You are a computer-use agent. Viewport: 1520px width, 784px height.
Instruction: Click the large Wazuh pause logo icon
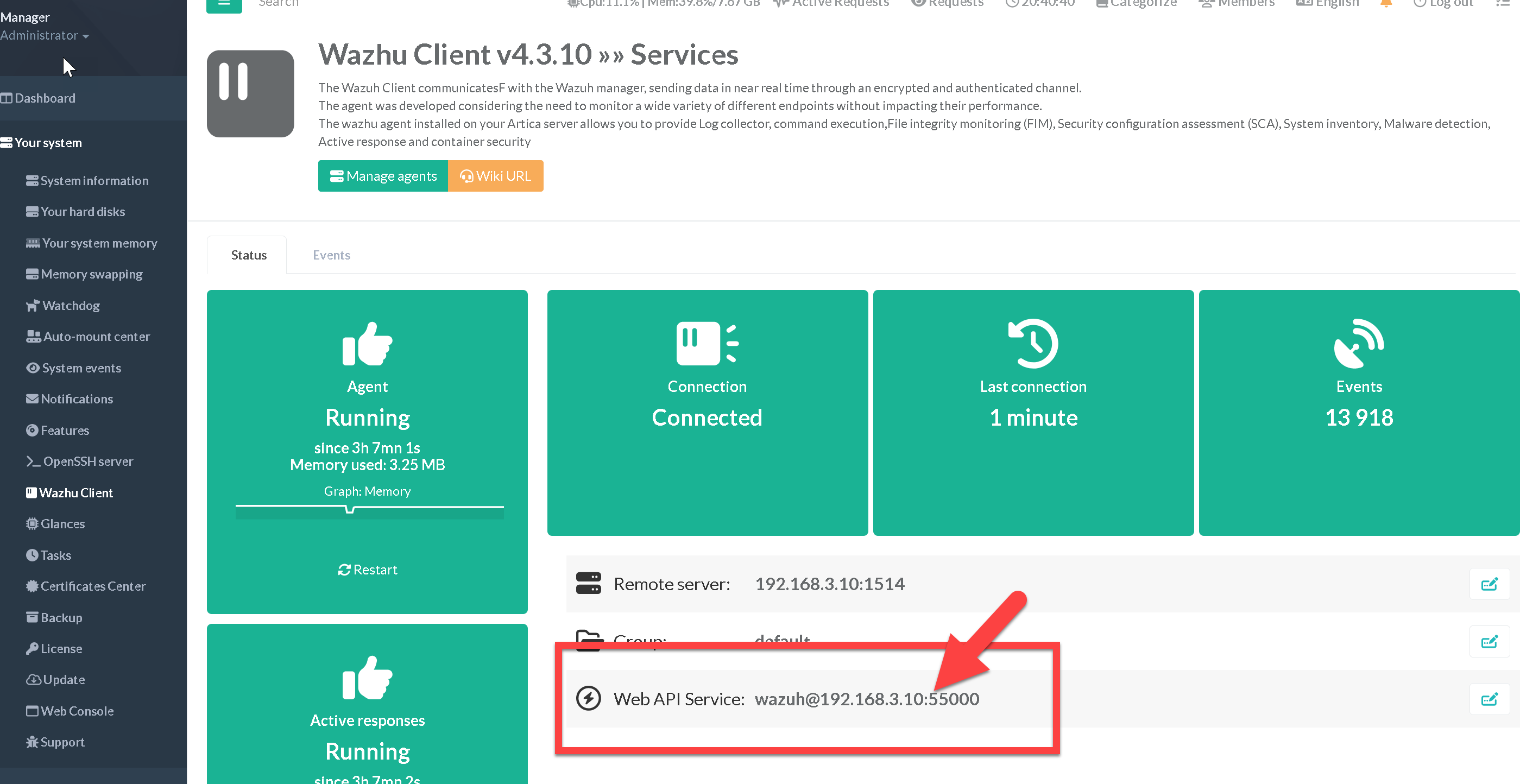tap(250, 94)
